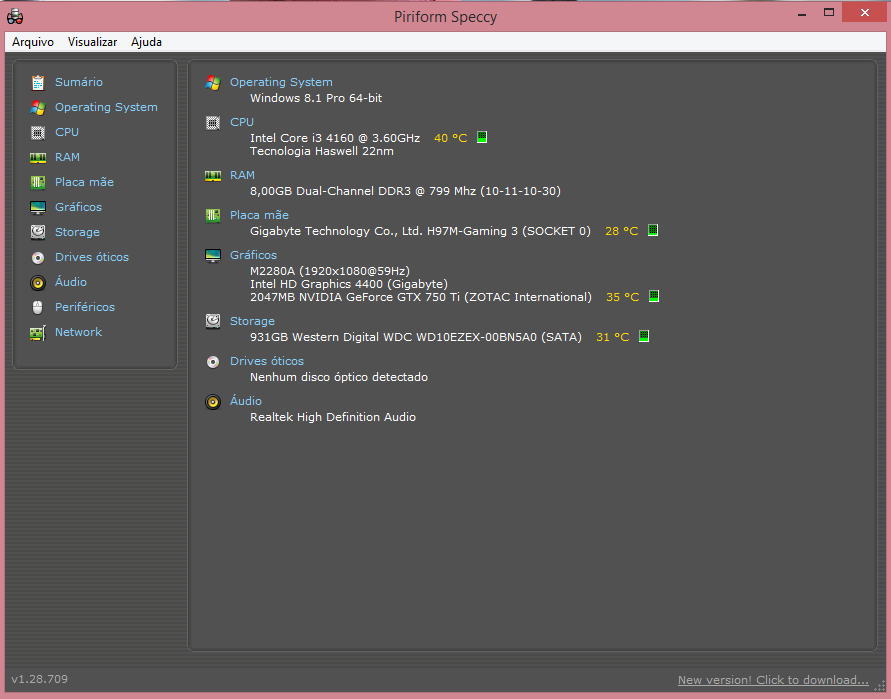891x699 pixels.
Task: Click 'Windows 8.1 Pro 64-bit' text
Action: [x=316, y=98]
